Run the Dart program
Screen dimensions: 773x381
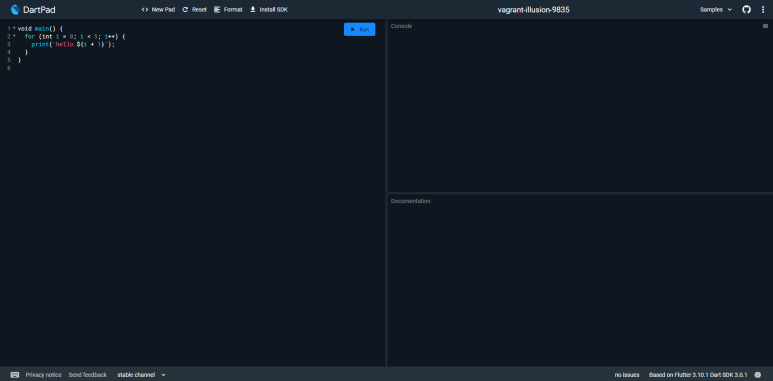[359, 30]
